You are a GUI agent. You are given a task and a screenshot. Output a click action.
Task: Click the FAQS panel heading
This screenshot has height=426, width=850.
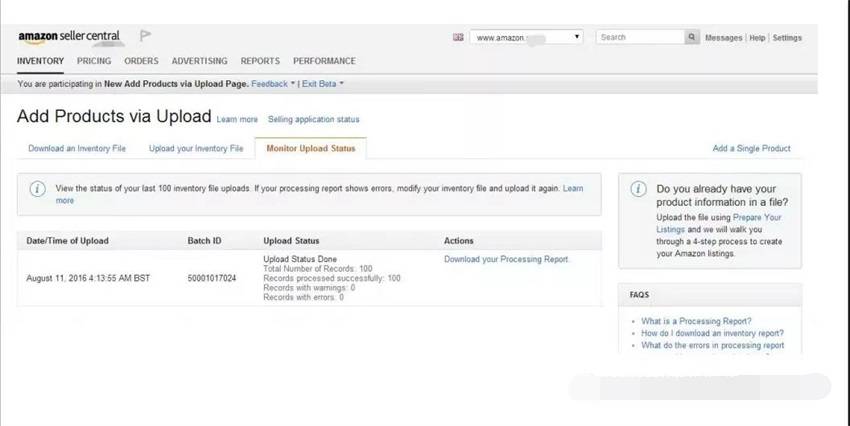pos(639,295)
